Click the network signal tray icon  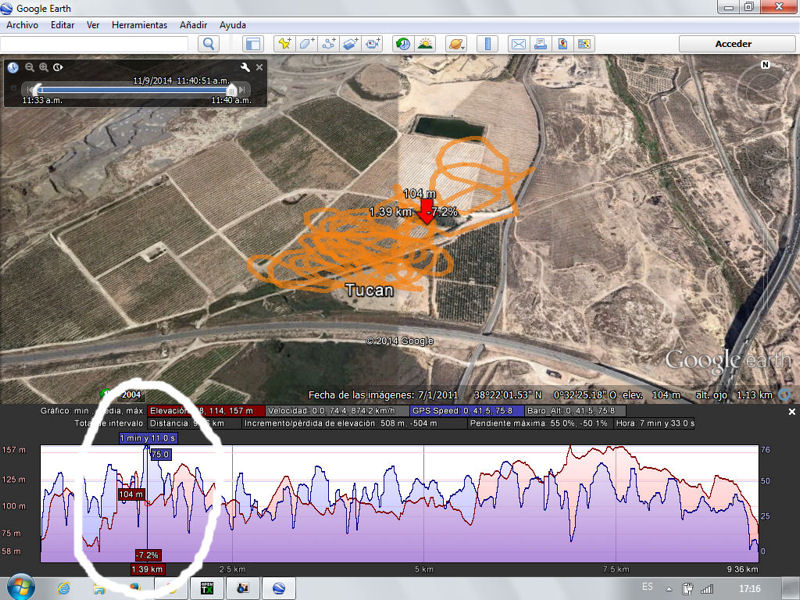(707, 589)
